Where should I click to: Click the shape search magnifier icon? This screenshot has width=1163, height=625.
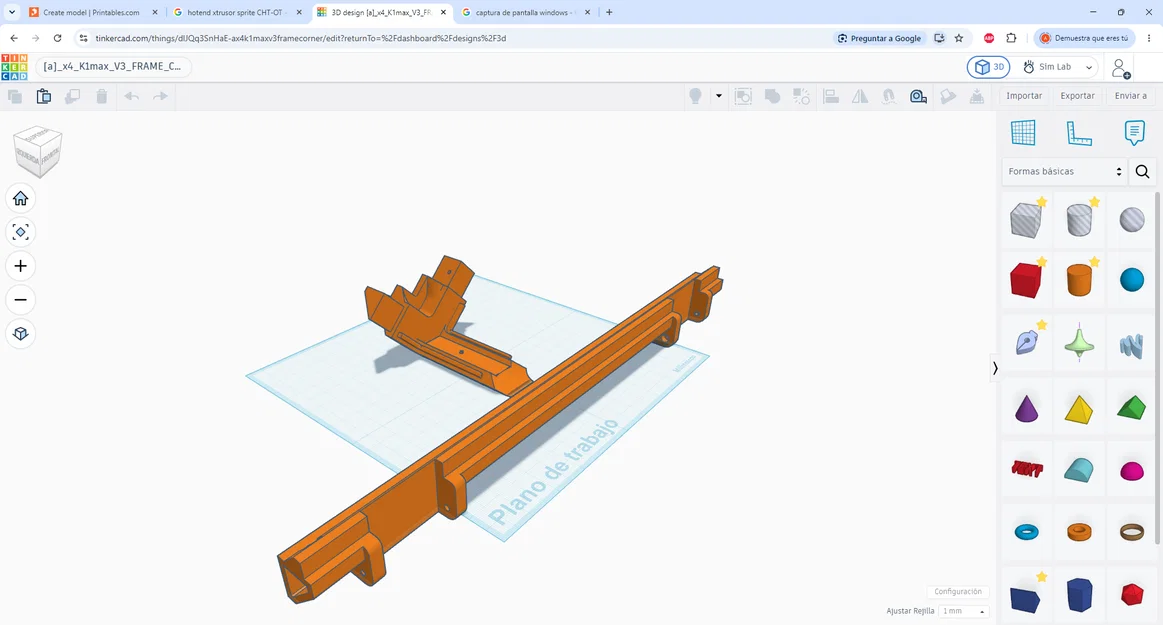(1142, 171)
